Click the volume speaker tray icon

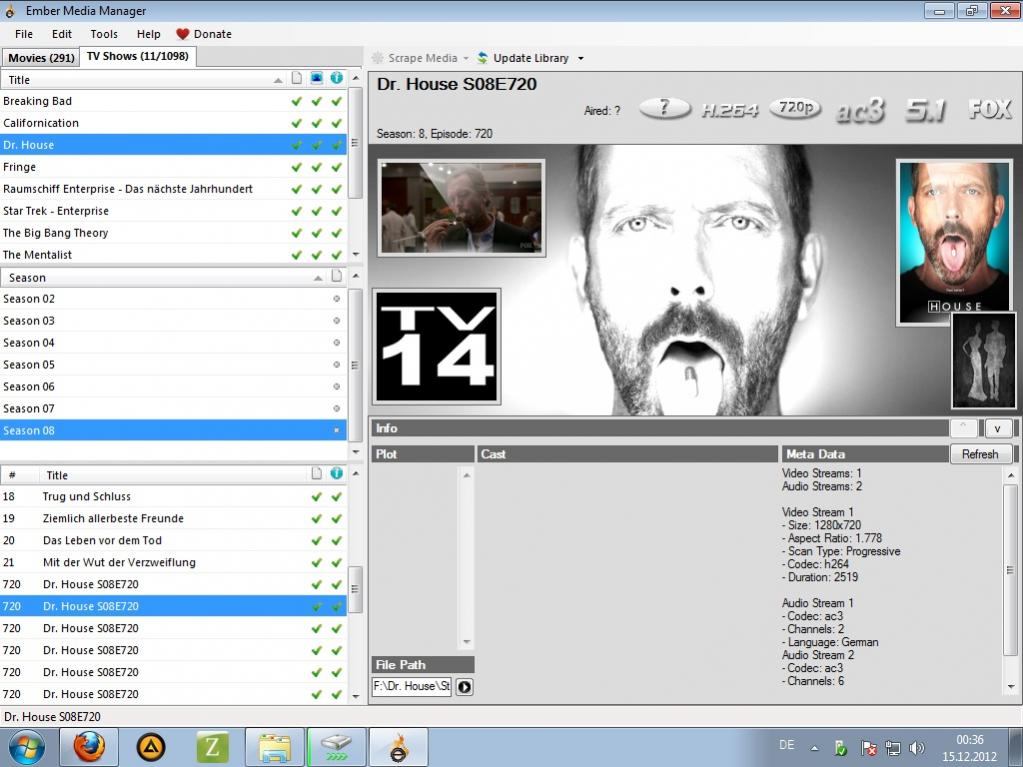click(917, 748)
